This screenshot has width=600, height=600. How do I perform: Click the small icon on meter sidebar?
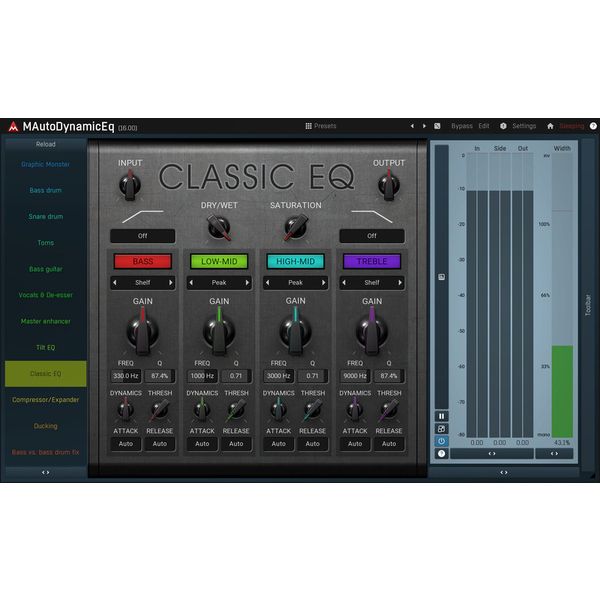[441, 277]
